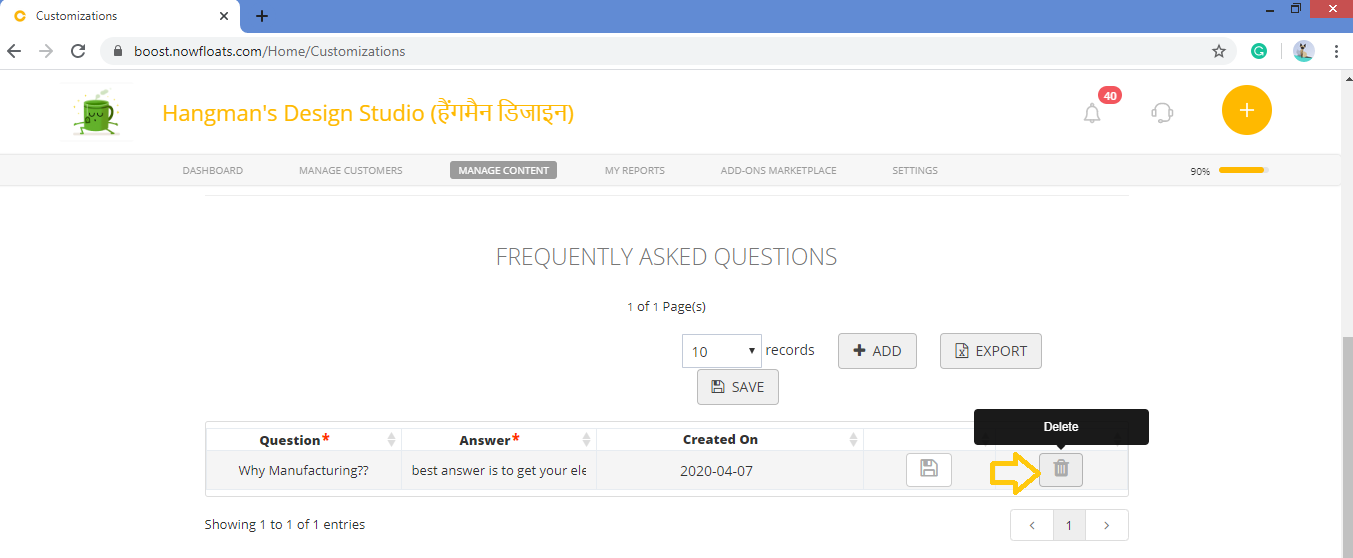Delete the Why Manufacturing row
Screen dimensions: 1353x558
point(1061,468)
